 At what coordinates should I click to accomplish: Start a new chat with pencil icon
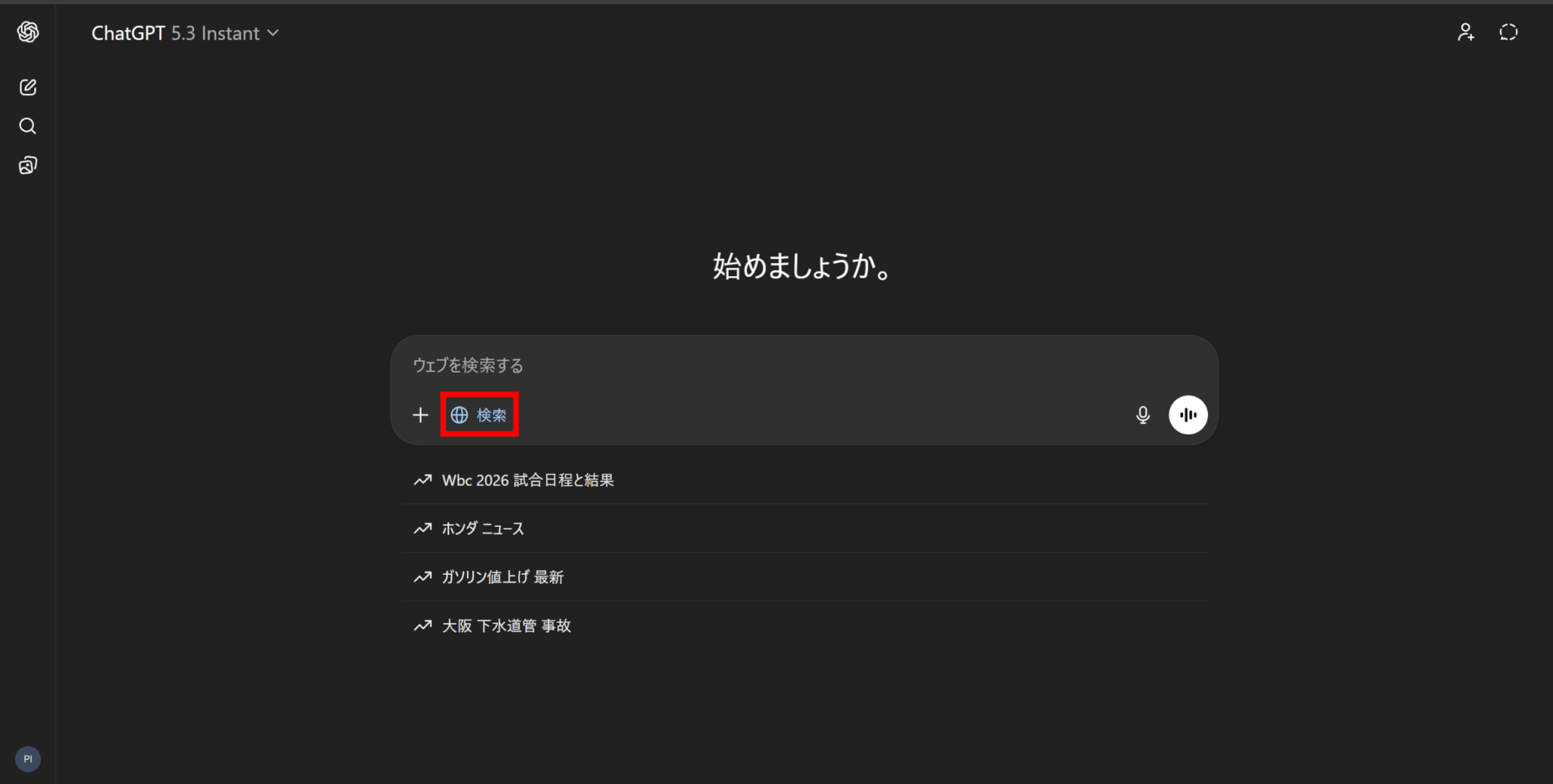28,87
